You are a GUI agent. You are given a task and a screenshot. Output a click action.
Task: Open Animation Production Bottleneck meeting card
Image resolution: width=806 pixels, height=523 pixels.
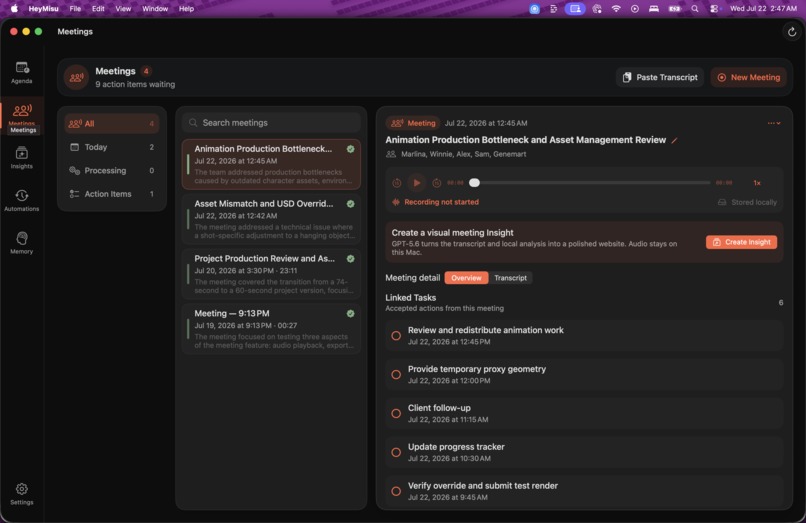[x=271, y=165]
